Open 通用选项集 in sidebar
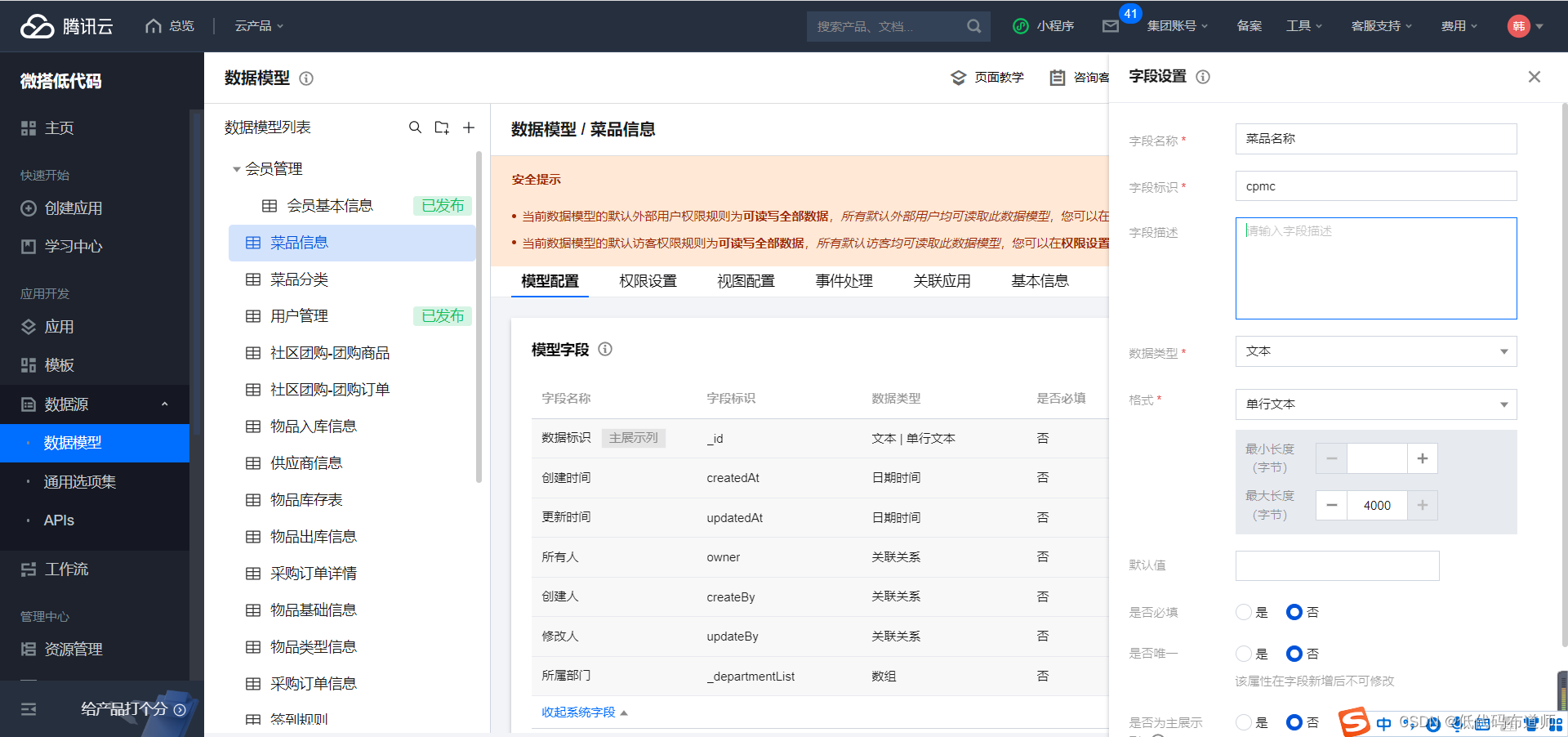This screenshot has height=737, width=1568. 79,482
